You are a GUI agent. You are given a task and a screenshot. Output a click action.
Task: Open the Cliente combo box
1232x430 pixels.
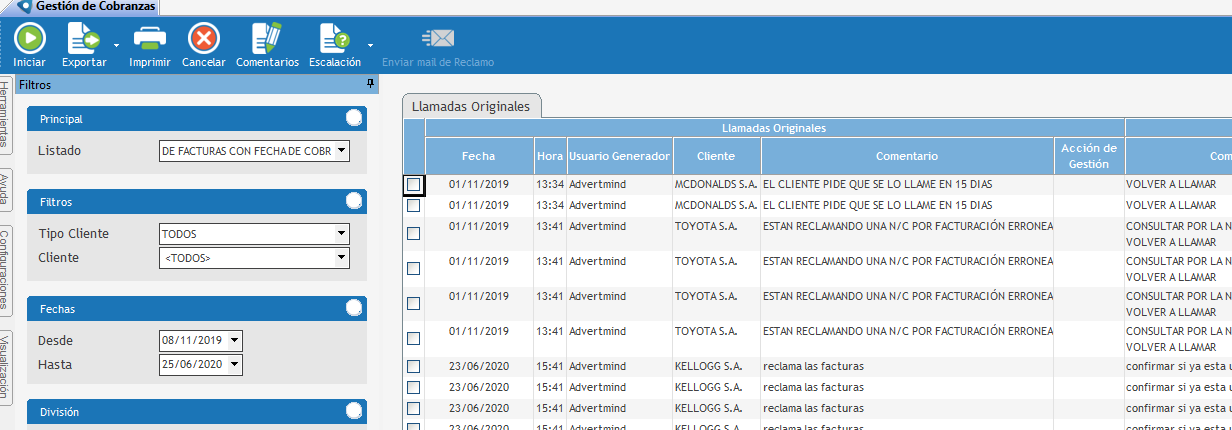[x=341, y=258]
